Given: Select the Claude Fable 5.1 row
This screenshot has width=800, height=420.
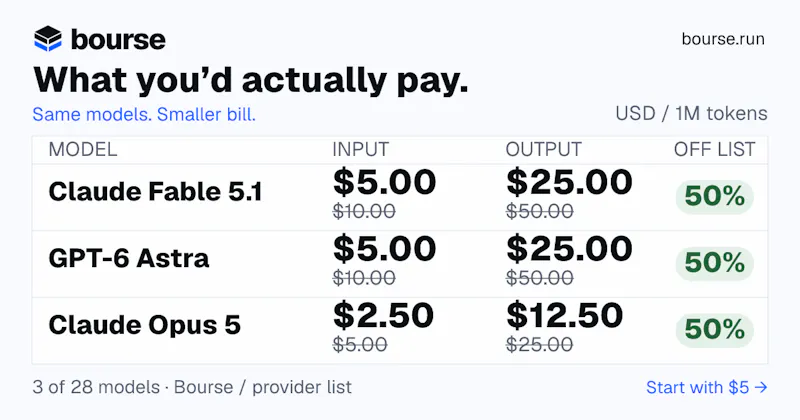Looking at the screenshot, I should [x=400, y=197].
